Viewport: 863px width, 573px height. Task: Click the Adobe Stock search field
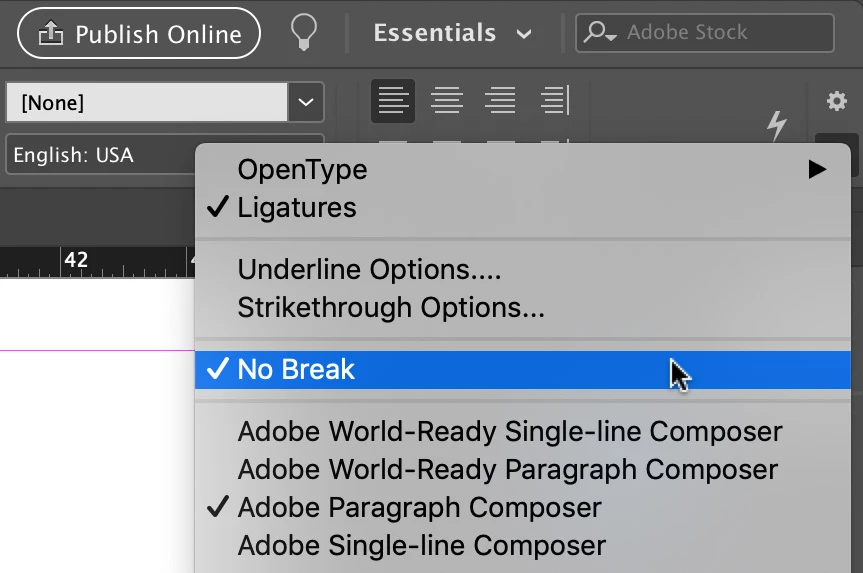coord(704,32)
